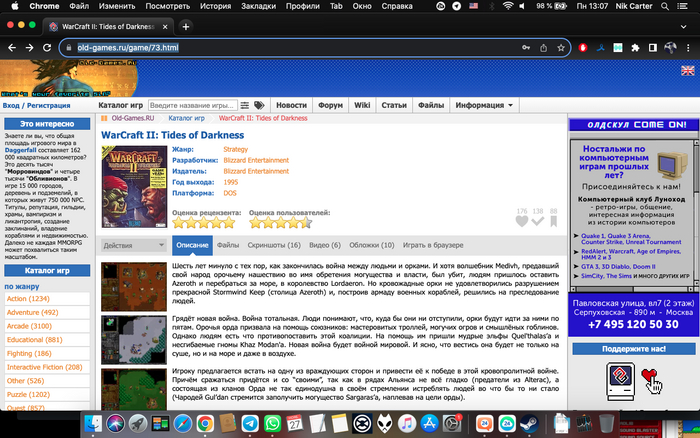Bookmark this page with the star icon
The image size is (700, 438).
[x=561, y=48]
